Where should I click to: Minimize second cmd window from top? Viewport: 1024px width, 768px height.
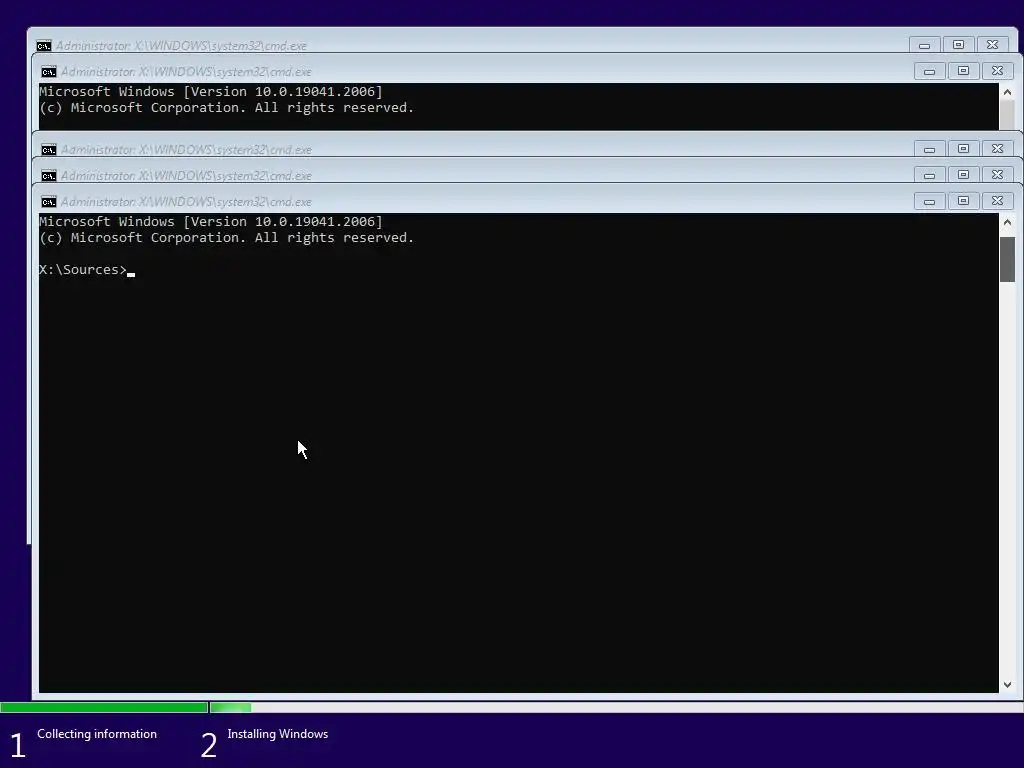pyautogui.click(x=929, y=71)
